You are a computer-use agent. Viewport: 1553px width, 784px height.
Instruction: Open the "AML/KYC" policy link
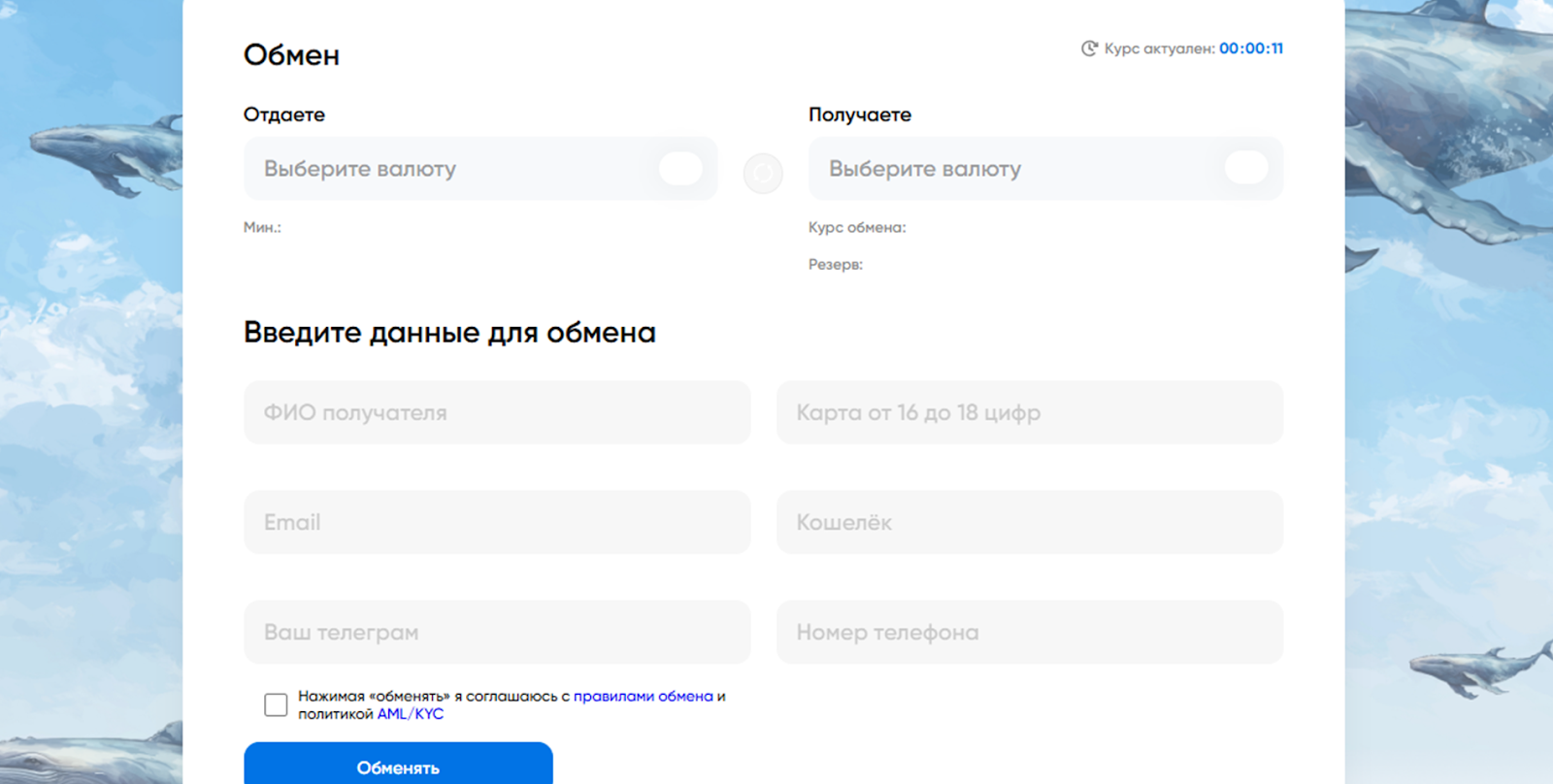pos(411,714)
